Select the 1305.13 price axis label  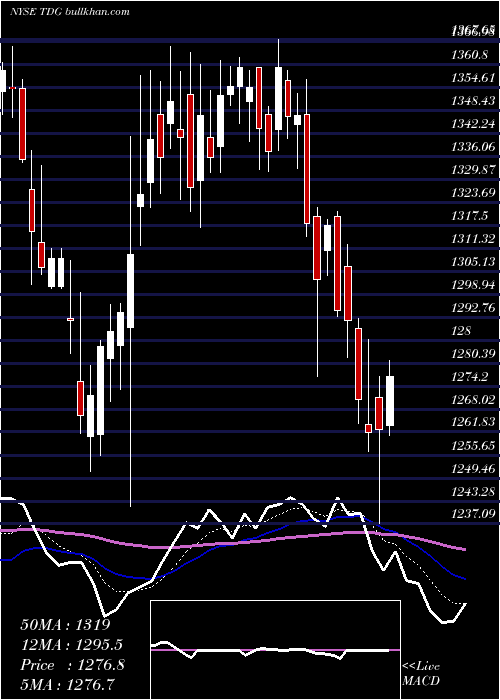pyautogui.click(x=473, y=262)
